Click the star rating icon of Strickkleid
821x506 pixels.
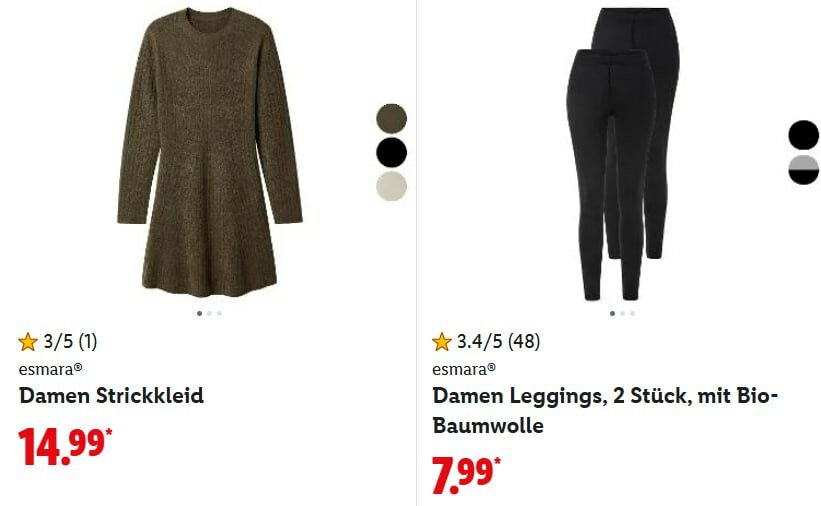pos(28,342)
